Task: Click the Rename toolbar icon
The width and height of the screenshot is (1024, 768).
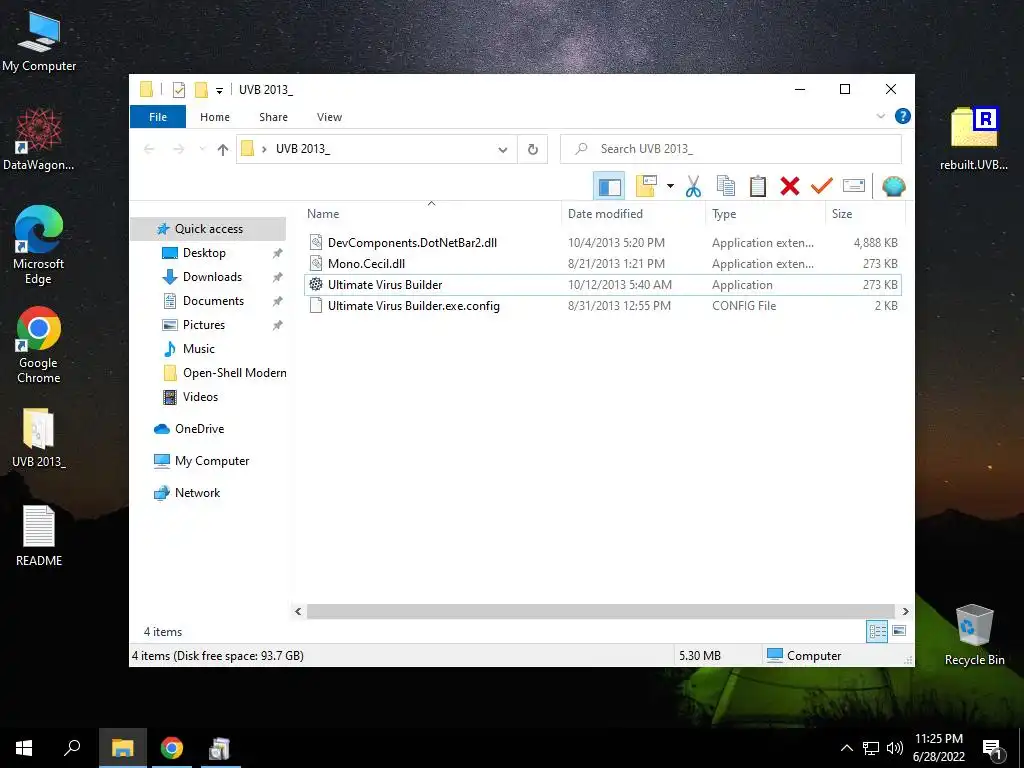Action: tap(854, 187)
